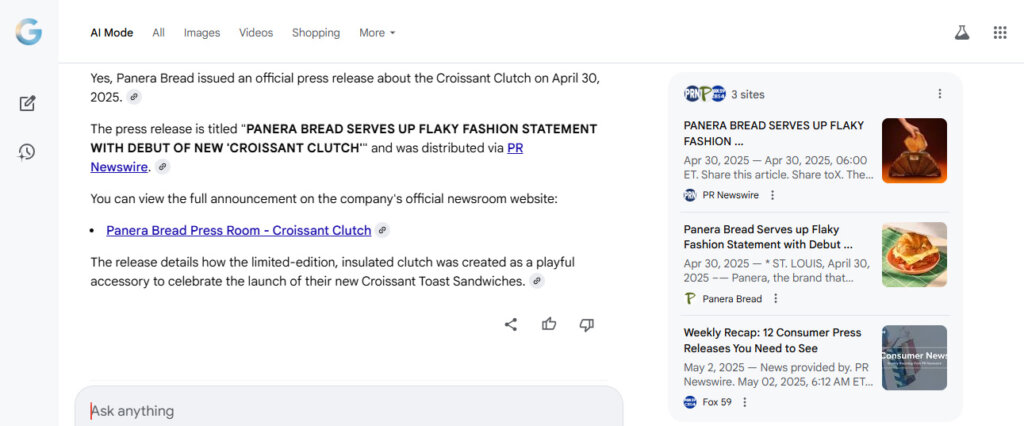
Task: Click citation link icon after April 30, 2025
Action: point(135,97)
